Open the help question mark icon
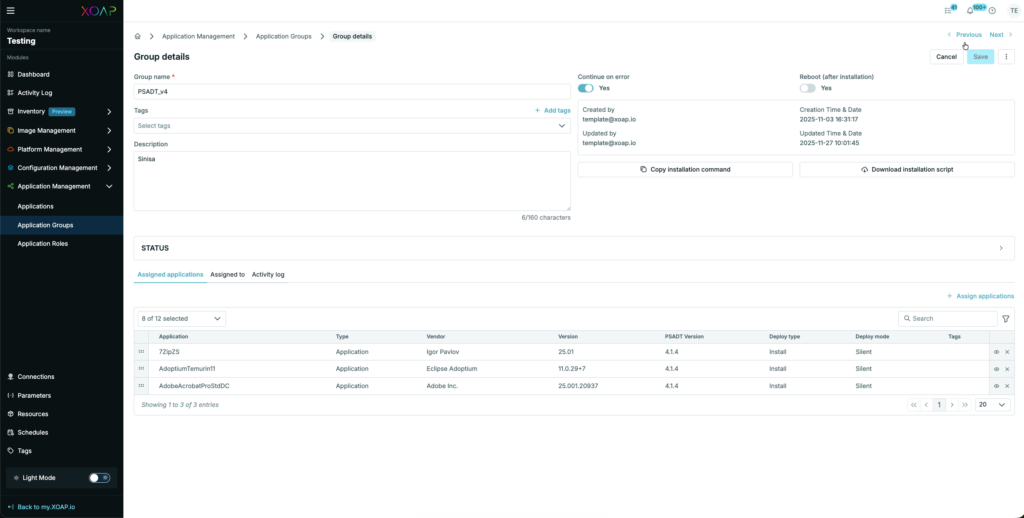1024x518 pixels. click(992, 10)
